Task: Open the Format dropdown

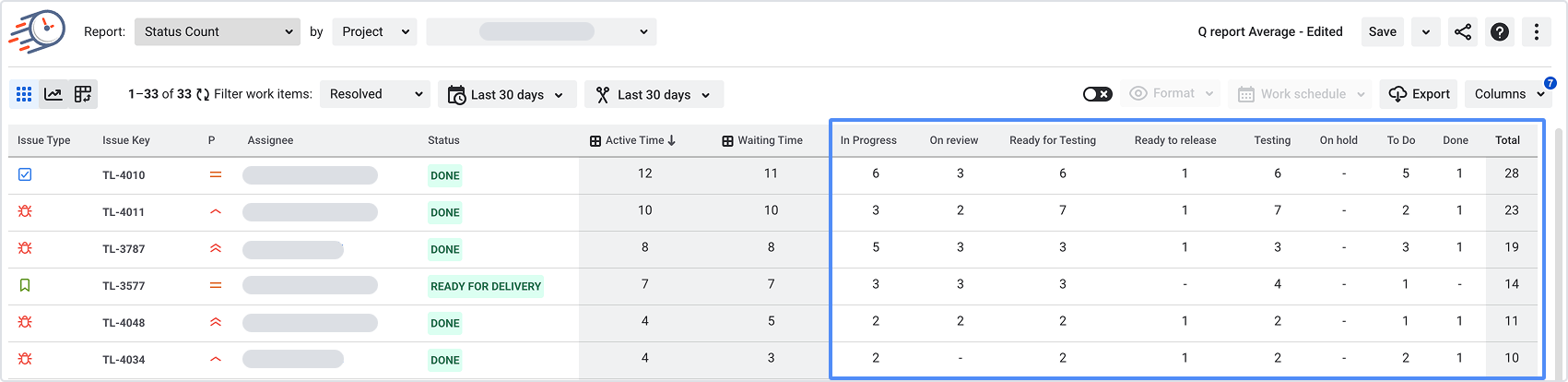Action: tap(1170, 94)
